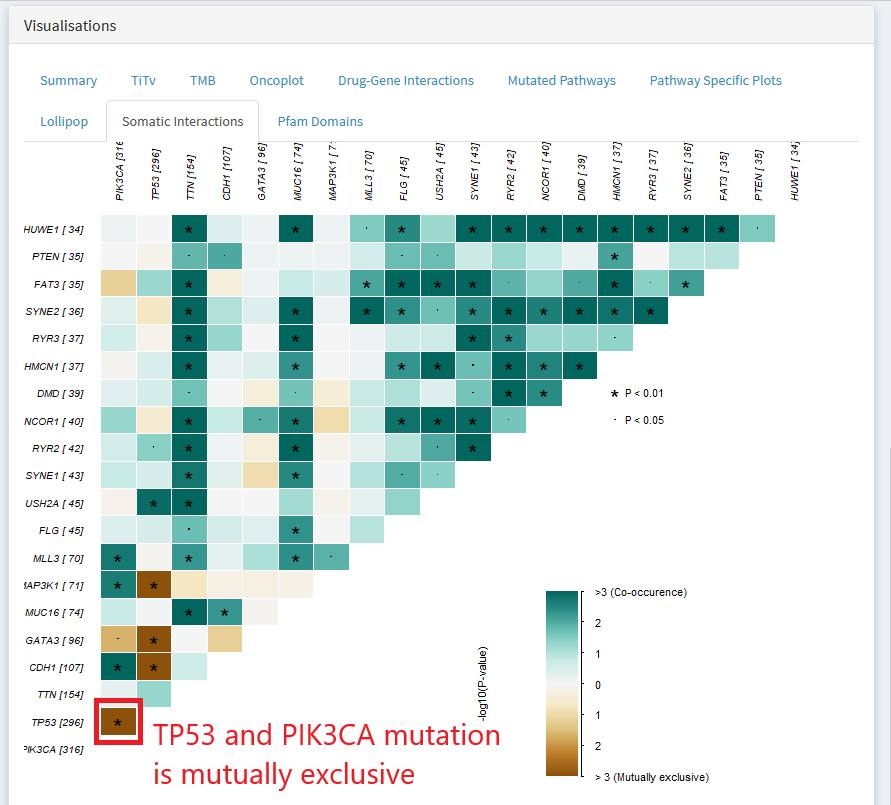Click the GATA3 [ 96] row label

coord(54,640)
